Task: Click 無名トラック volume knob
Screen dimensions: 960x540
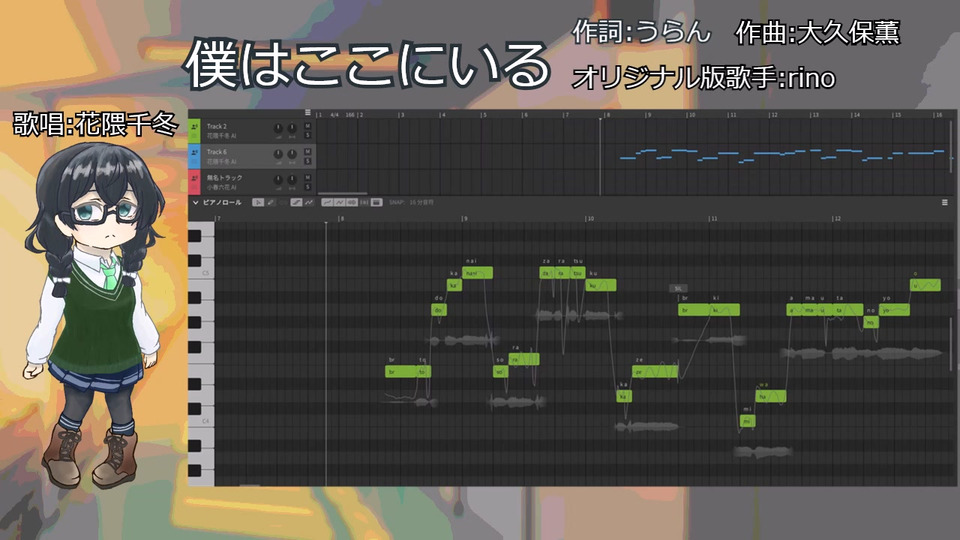Action: click(x=278, y=179)
